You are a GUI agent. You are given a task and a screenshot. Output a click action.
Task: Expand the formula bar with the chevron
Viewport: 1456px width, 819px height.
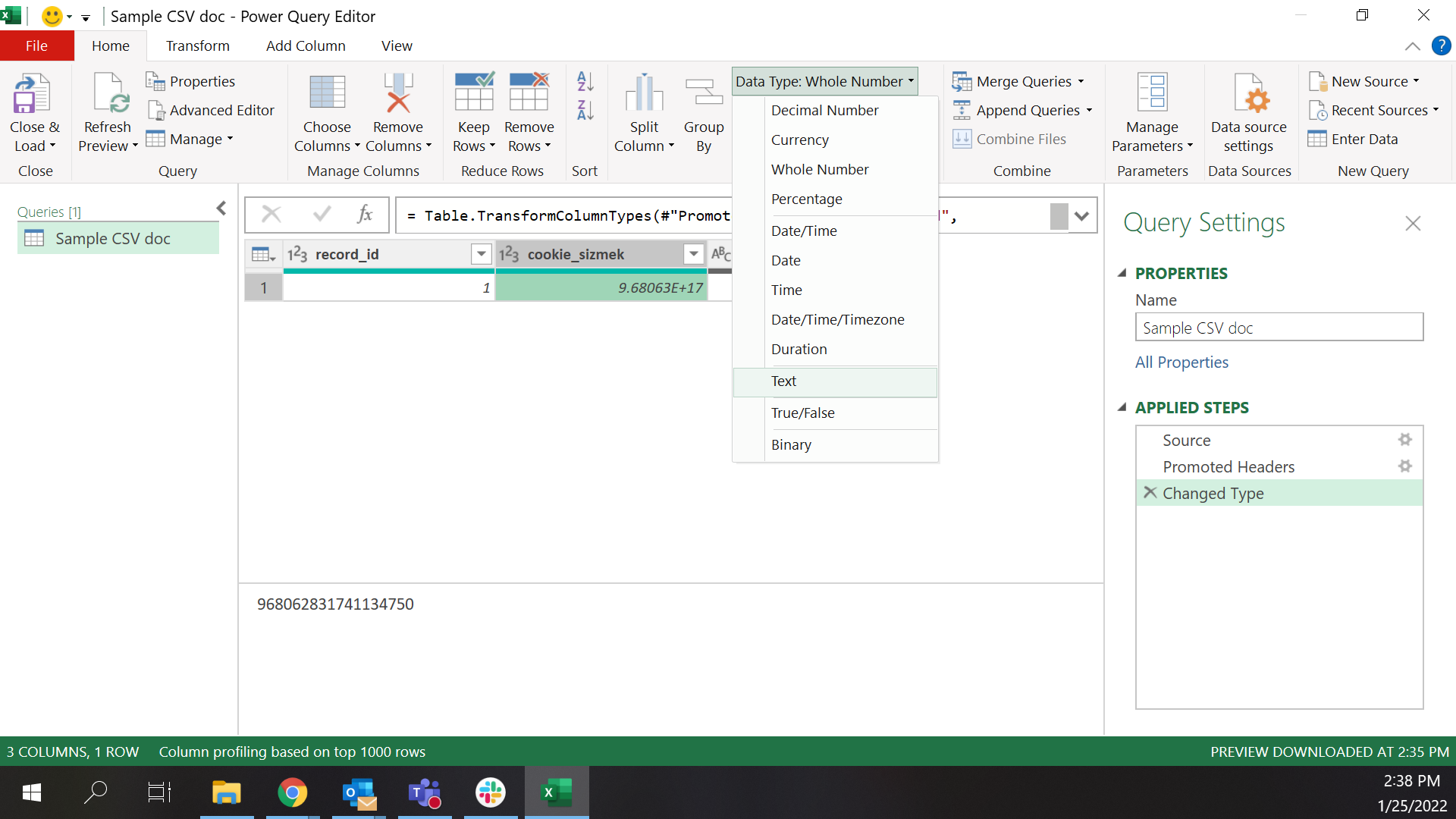(1082, 216)
